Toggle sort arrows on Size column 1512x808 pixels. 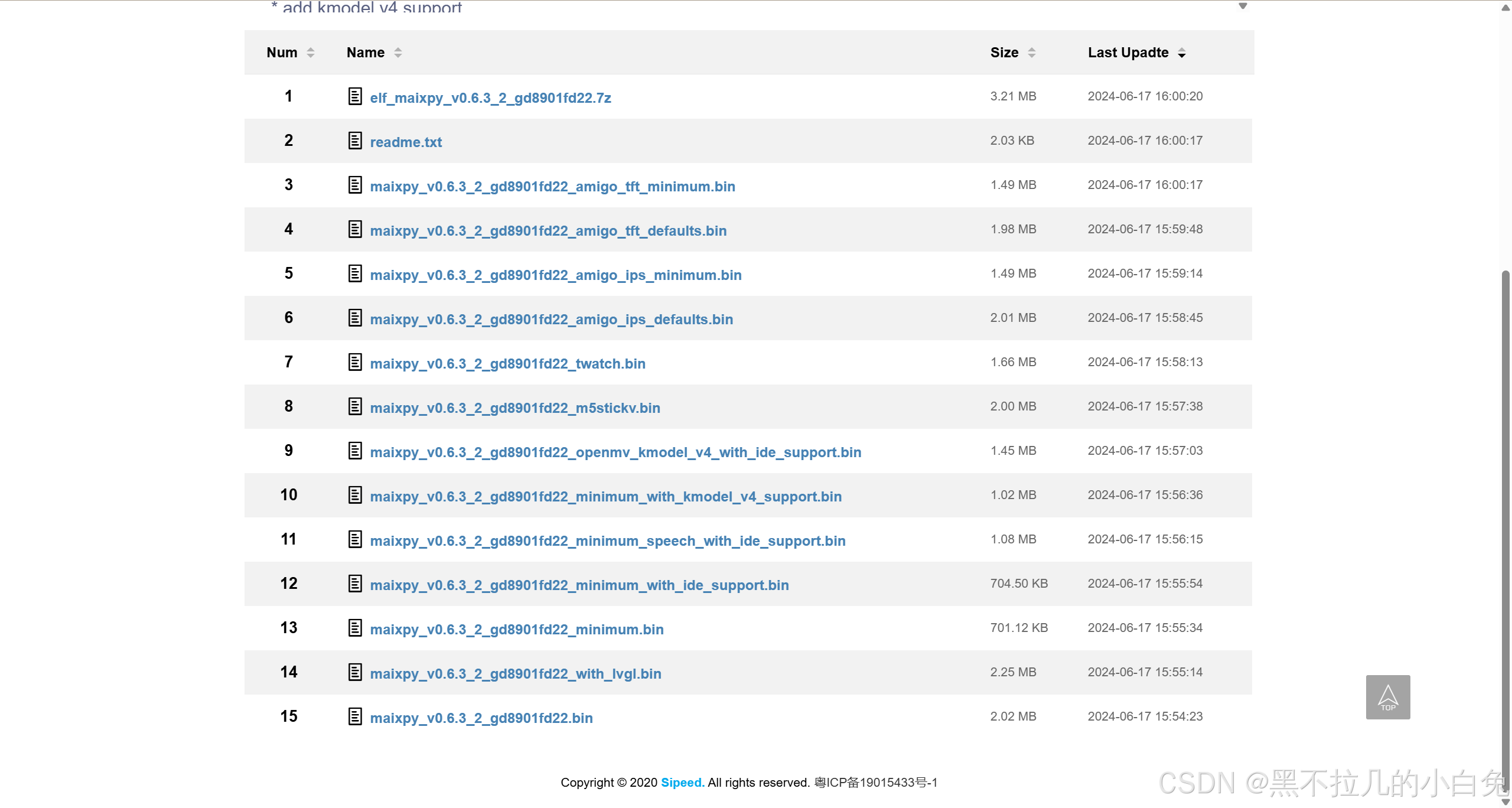pyautogui.click(x=1032, y=53)
